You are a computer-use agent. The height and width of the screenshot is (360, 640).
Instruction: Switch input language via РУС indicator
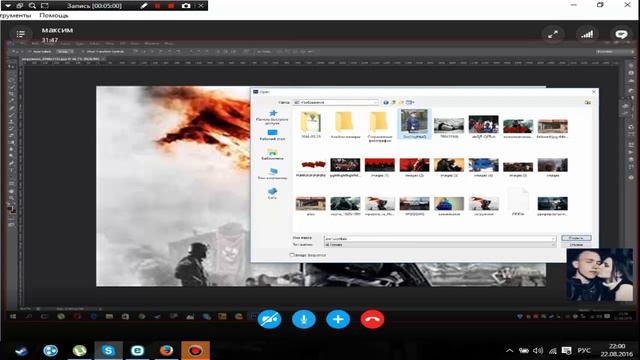584,351
